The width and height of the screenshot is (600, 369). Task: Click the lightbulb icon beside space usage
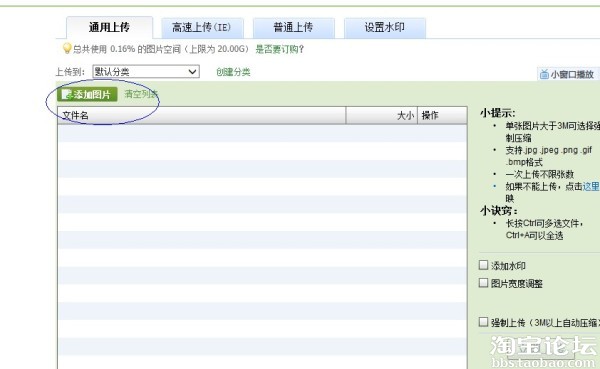point(67,48)
